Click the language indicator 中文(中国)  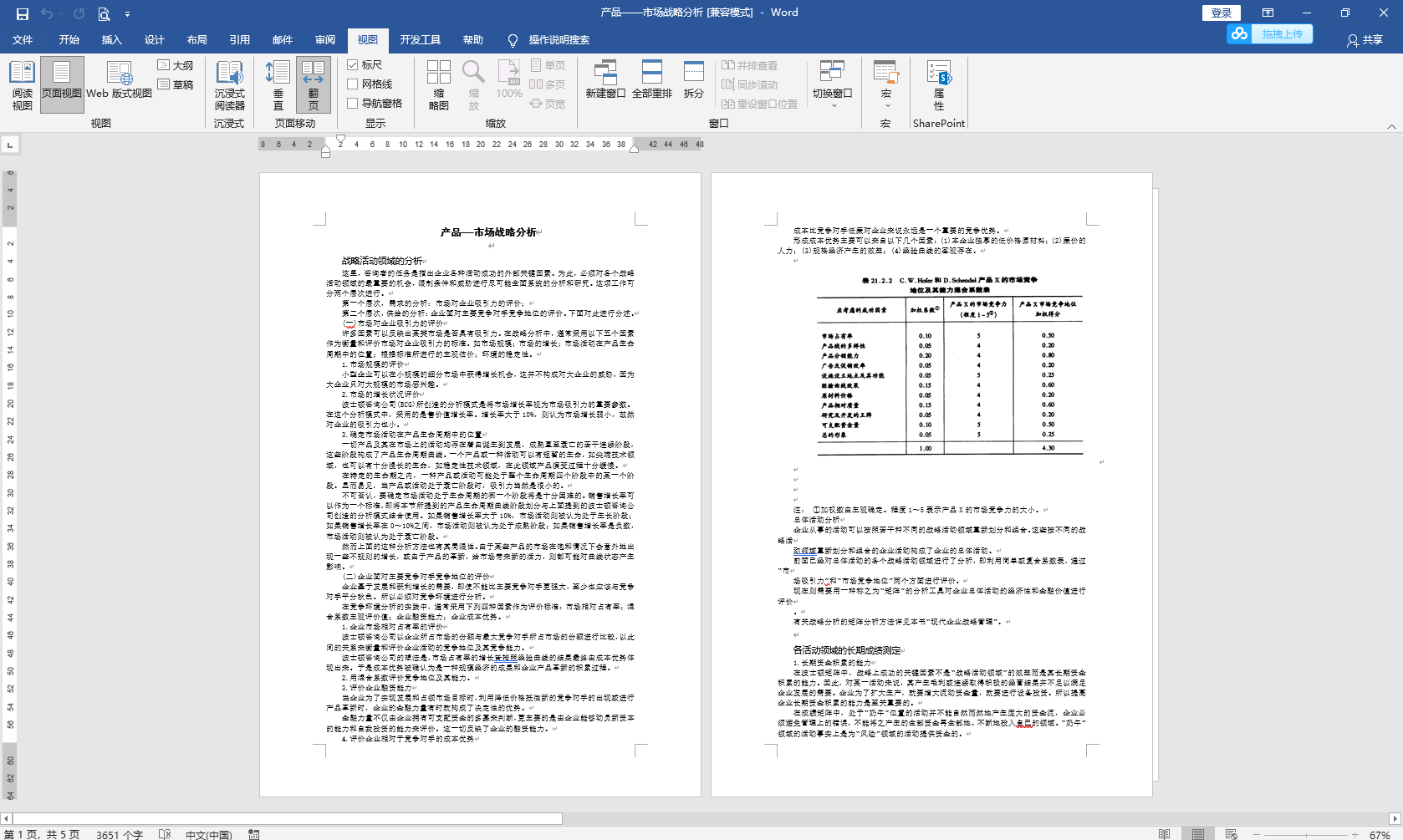tap(208, 834)
